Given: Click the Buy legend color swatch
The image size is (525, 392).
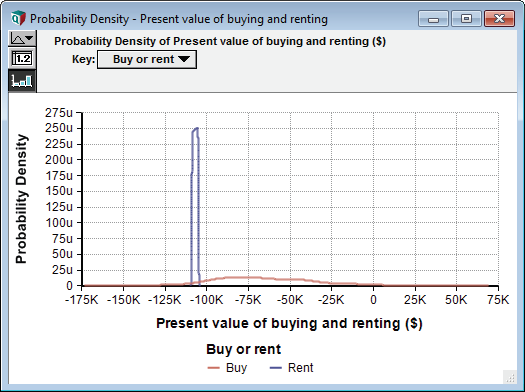Looking at the screenshot, I should pyautogui.click(x=214, y=368).
